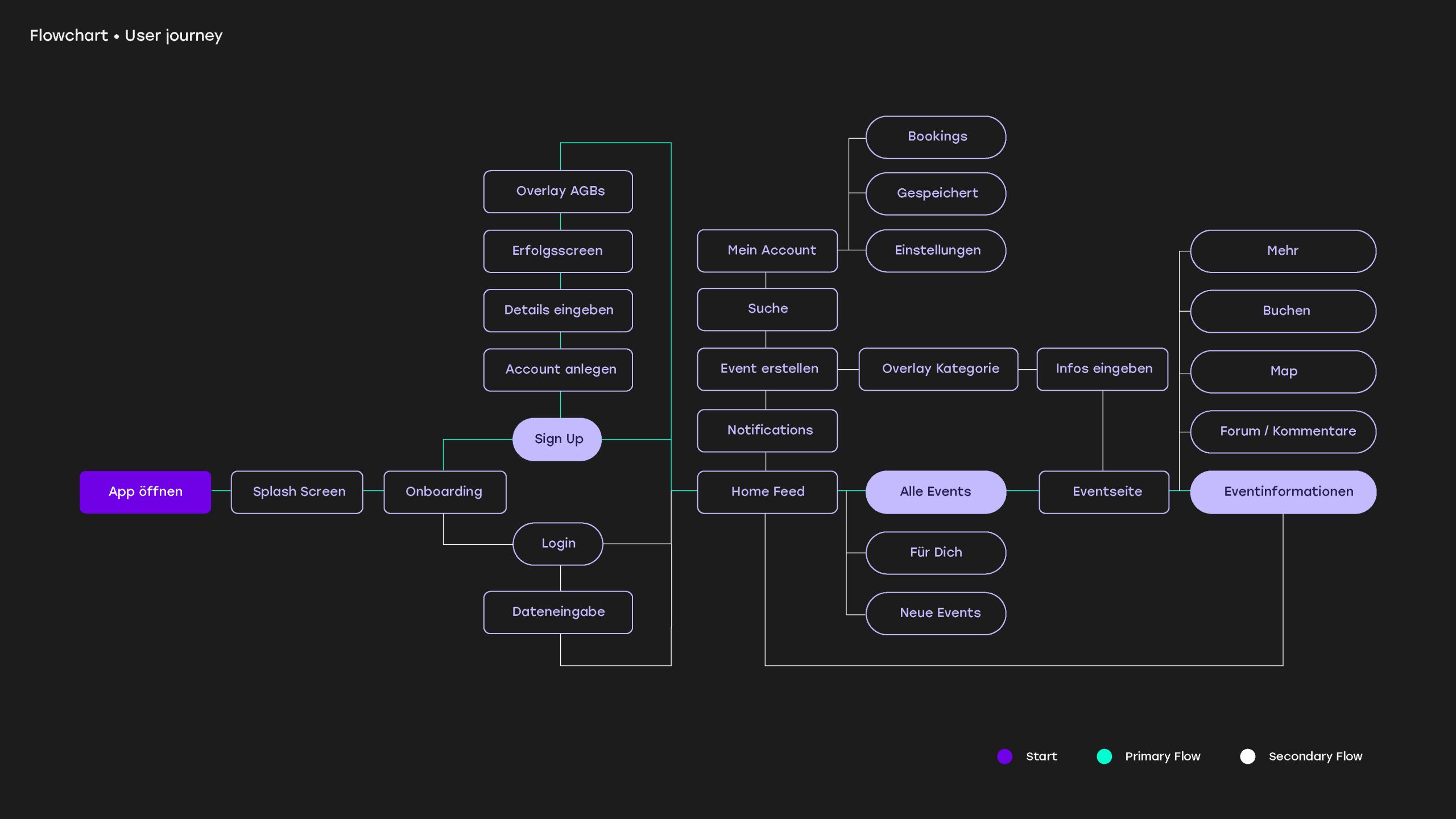Click the Login pill node

(x=557, y=543)
